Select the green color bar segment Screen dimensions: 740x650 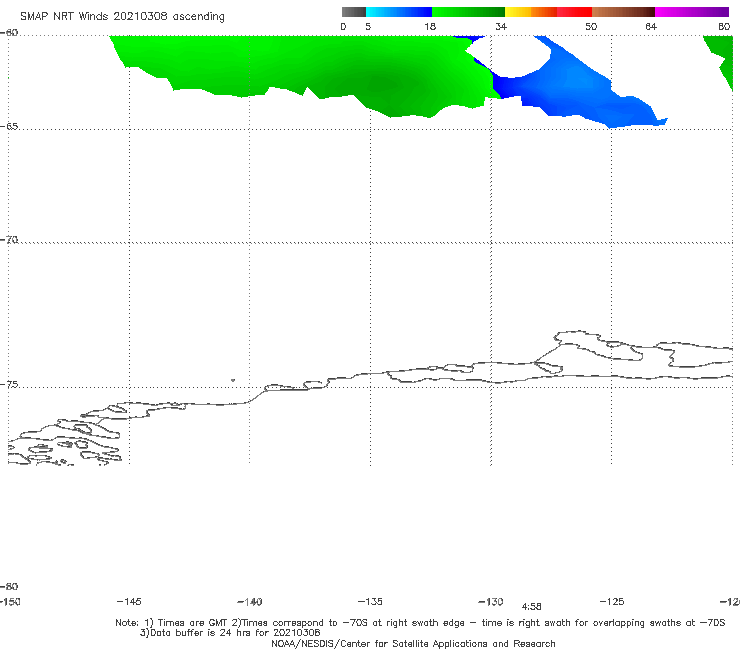468,12
